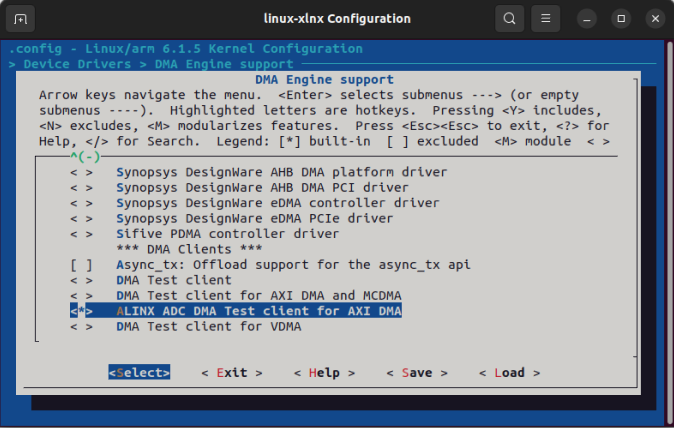Click the terminal search magnifier icon
The height and width of the screenshot is (428, 674).
509,18
